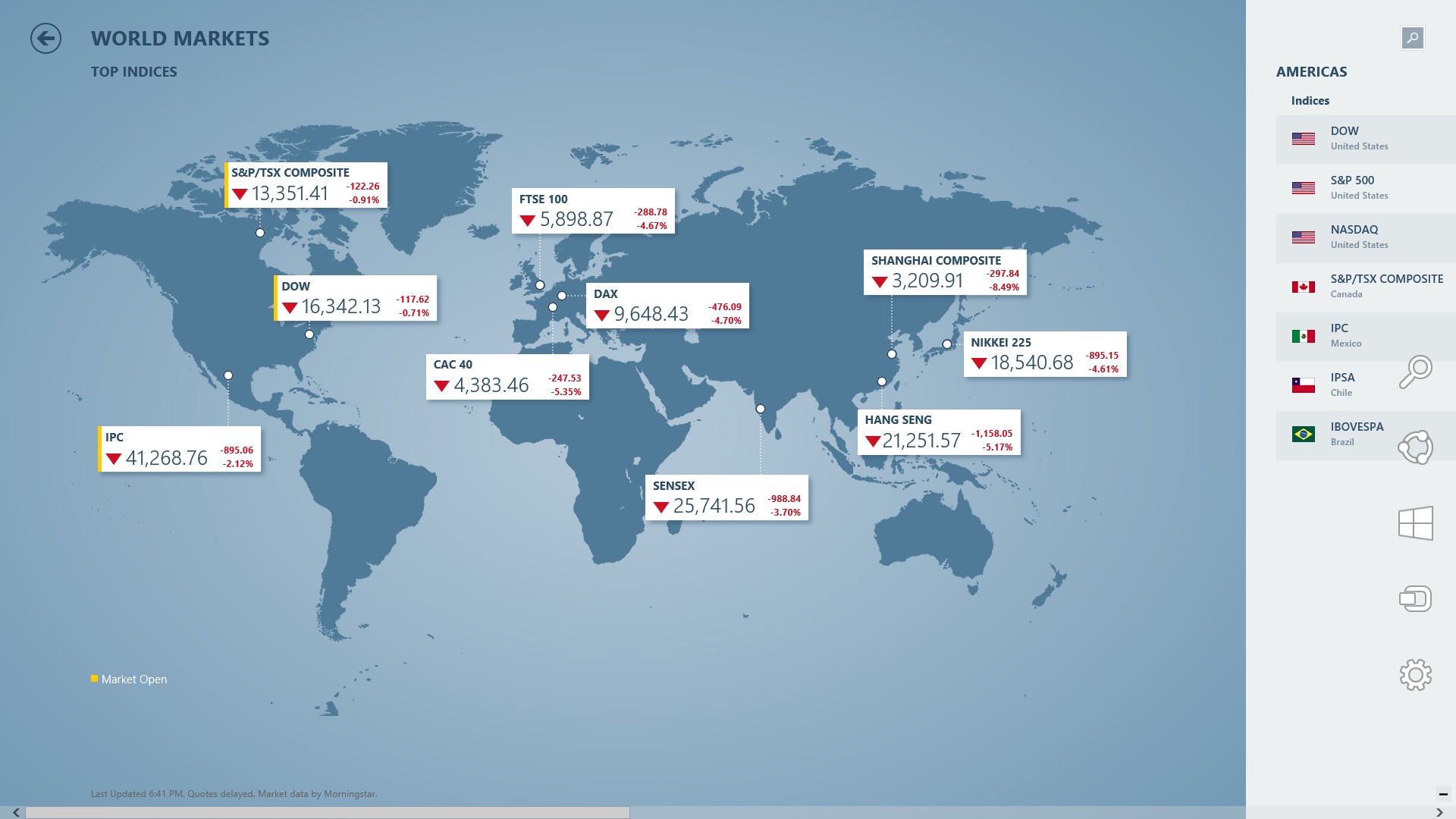1456x819 pixels.
Task: Click the IPC Mexico list entry
Action: pos(1366,337)
